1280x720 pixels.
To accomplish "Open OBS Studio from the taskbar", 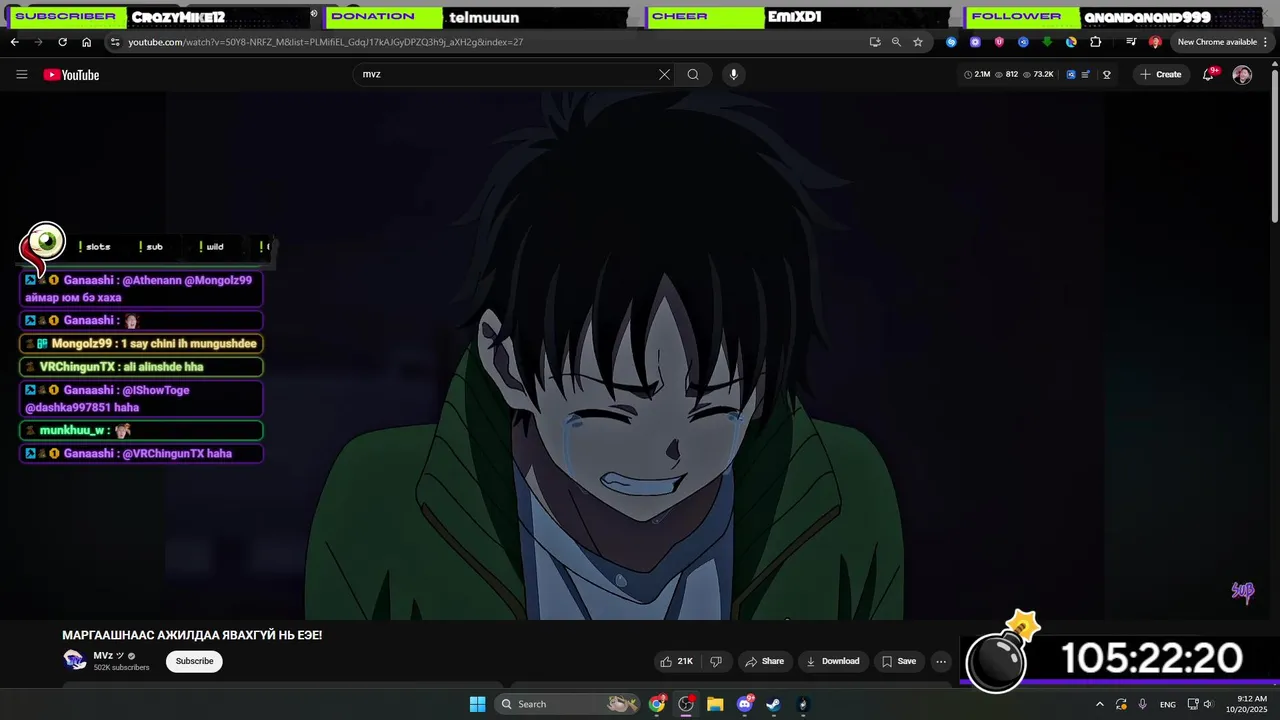I will 686,704.
